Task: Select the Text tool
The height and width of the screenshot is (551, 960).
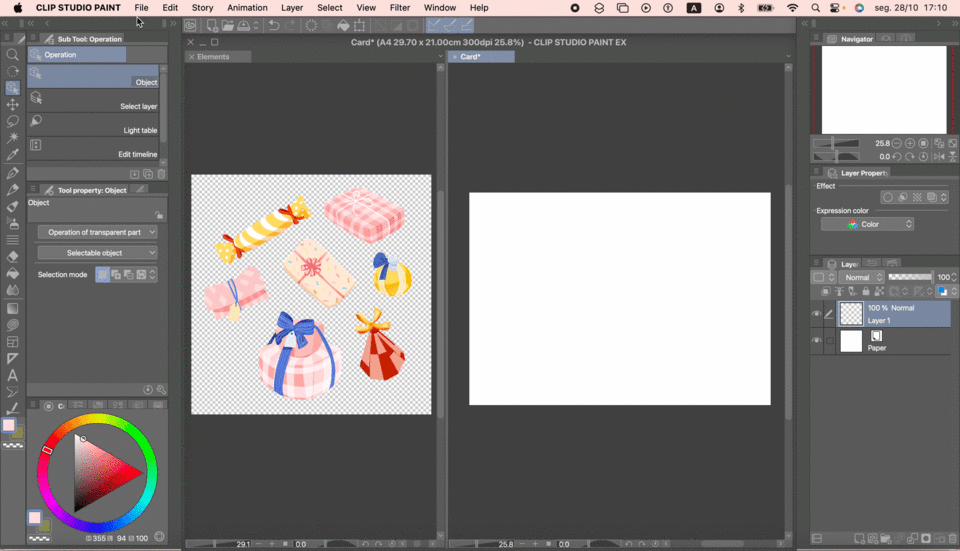Action: [12, 375]
